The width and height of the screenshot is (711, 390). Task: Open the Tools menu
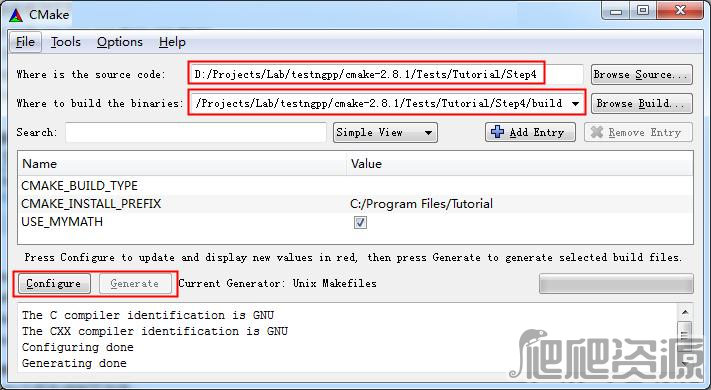pyautogui.click(x=66, y=42)
